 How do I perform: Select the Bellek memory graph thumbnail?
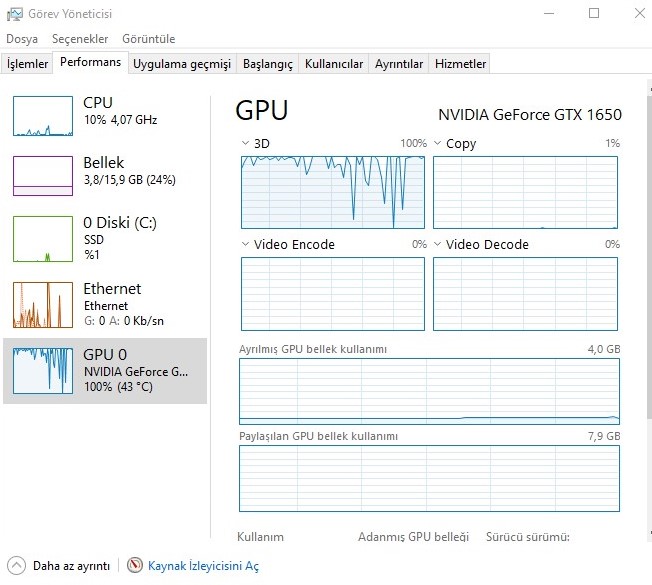(43, 175)
